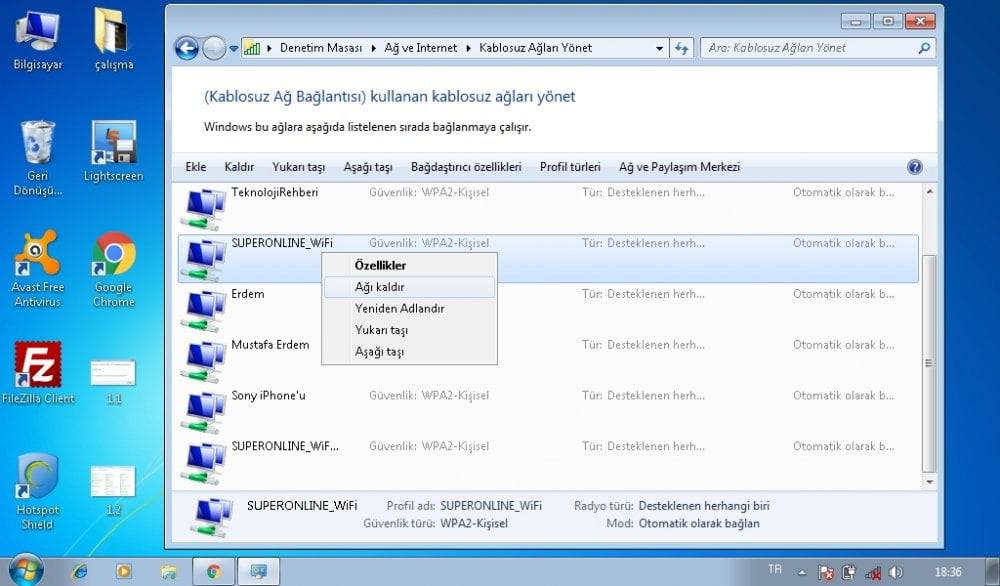Open FileZilla Client shortcut

38,373
